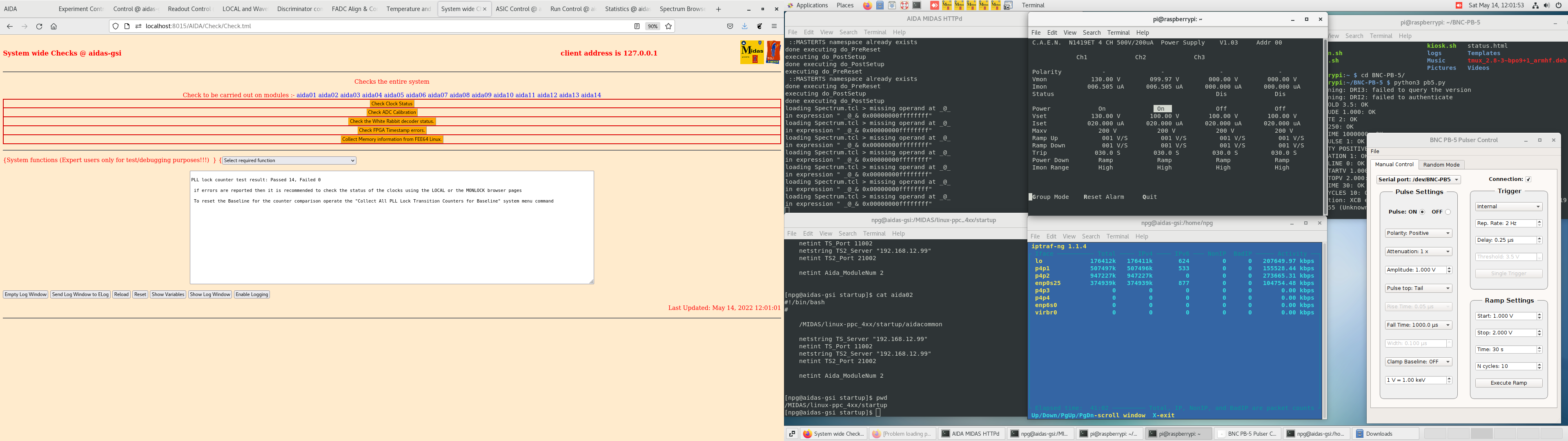This screenshot has height=441, width=1568.
Task: Open Select required function dropdown
Action: pos(289,161)
